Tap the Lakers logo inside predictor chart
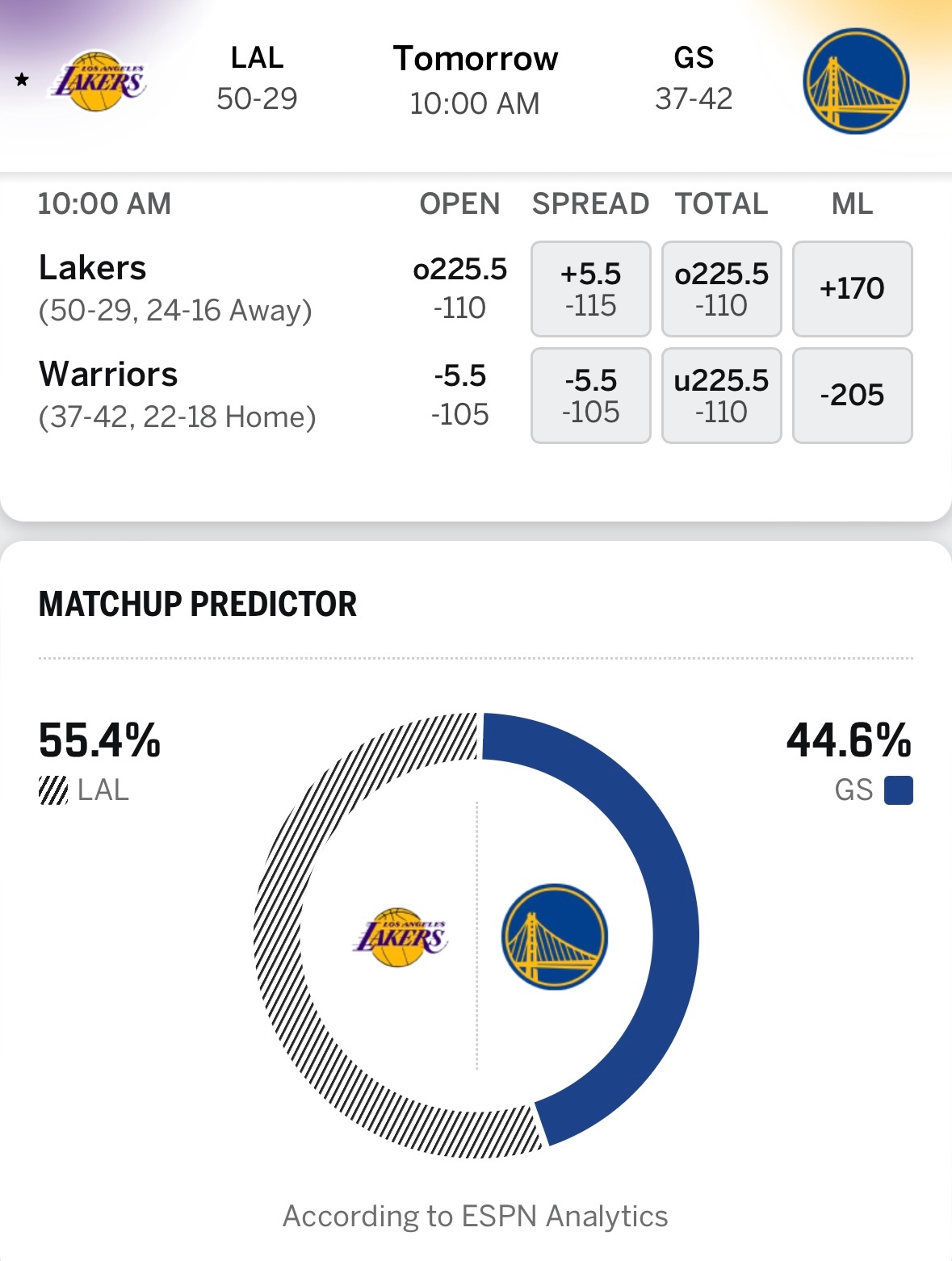The height and width of the screenshot is (1261, 952). pos(400,936)
